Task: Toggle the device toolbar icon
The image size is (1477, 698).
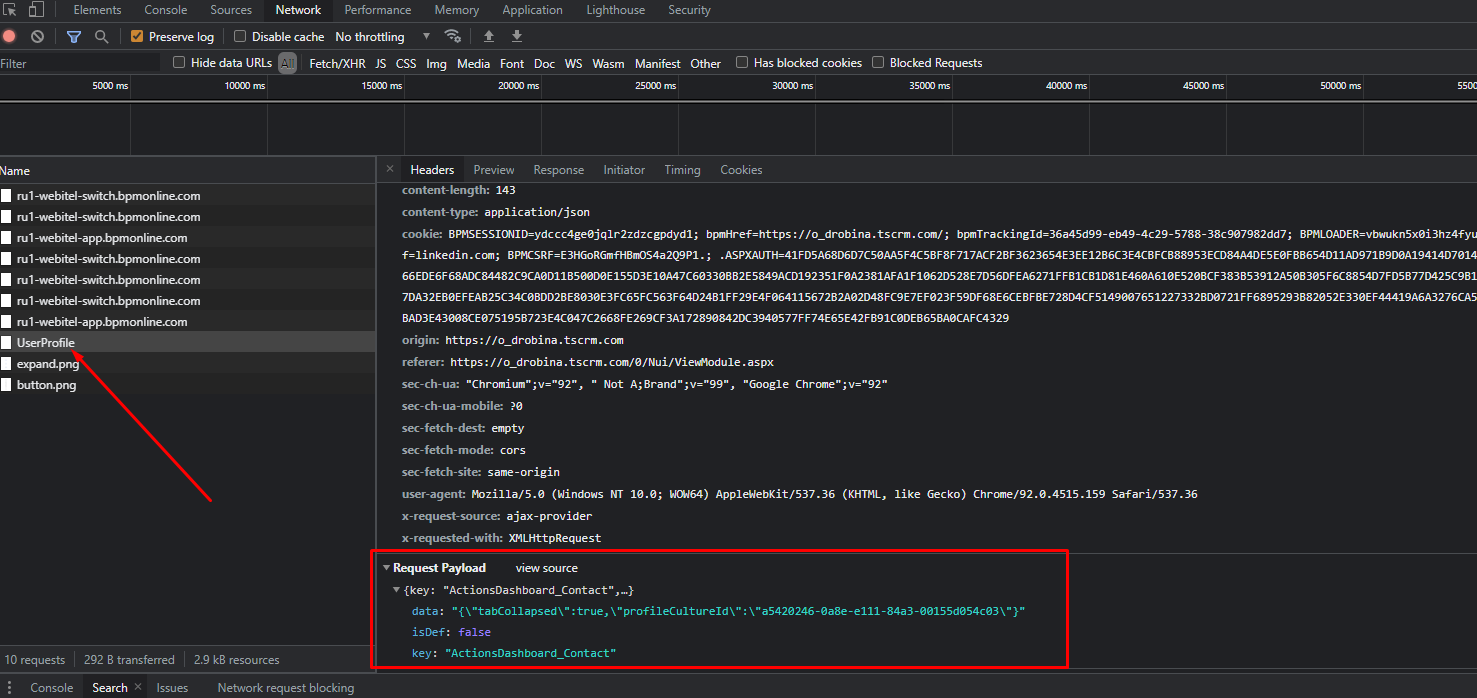Action: click(36, 10)
